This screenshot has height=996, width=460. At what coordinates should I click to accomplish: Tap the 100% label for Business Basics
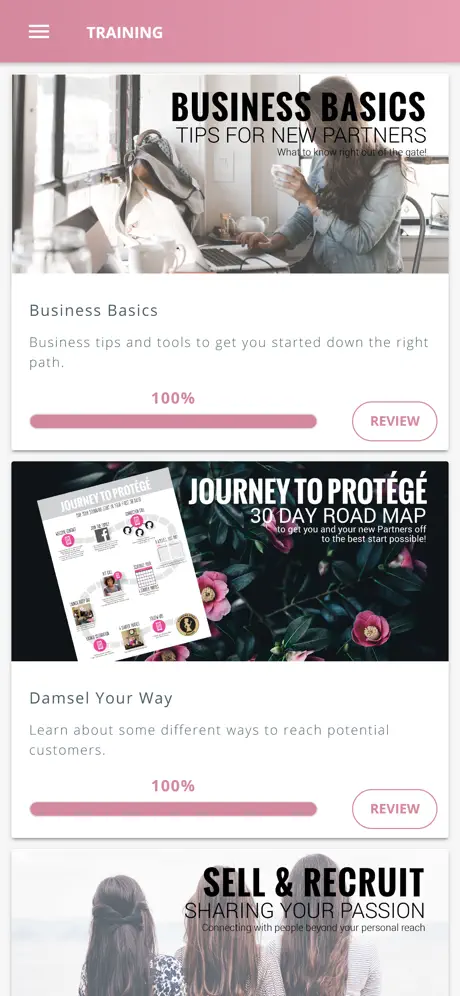point(173,398)
